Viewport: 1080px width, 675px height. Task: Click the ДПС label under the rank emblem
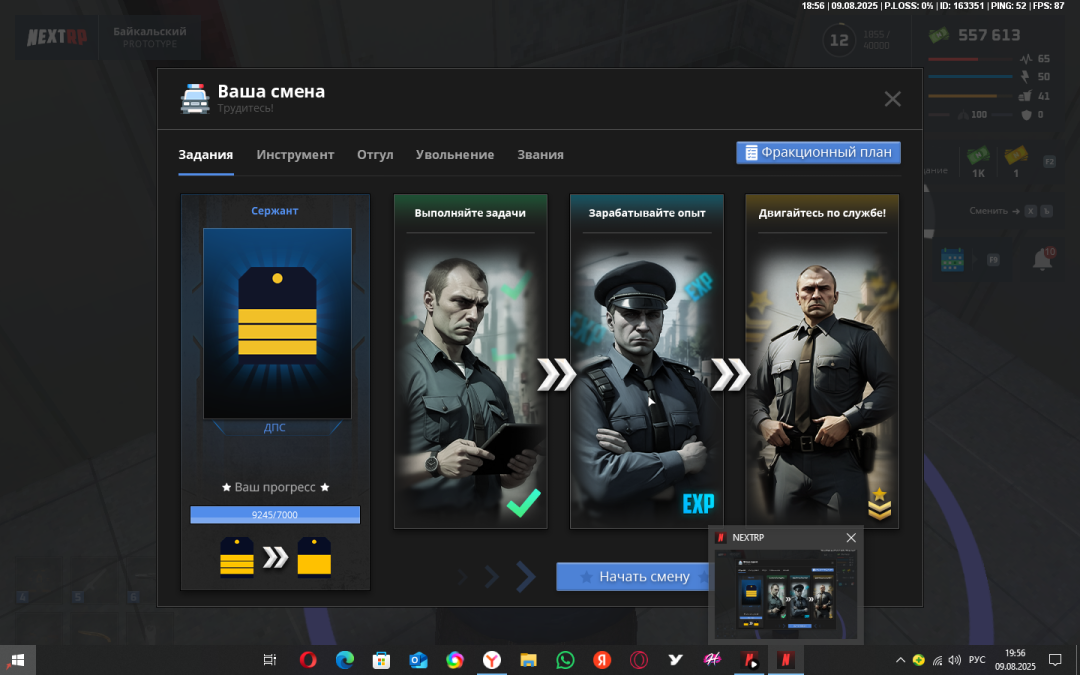click(x=275, y=428)
